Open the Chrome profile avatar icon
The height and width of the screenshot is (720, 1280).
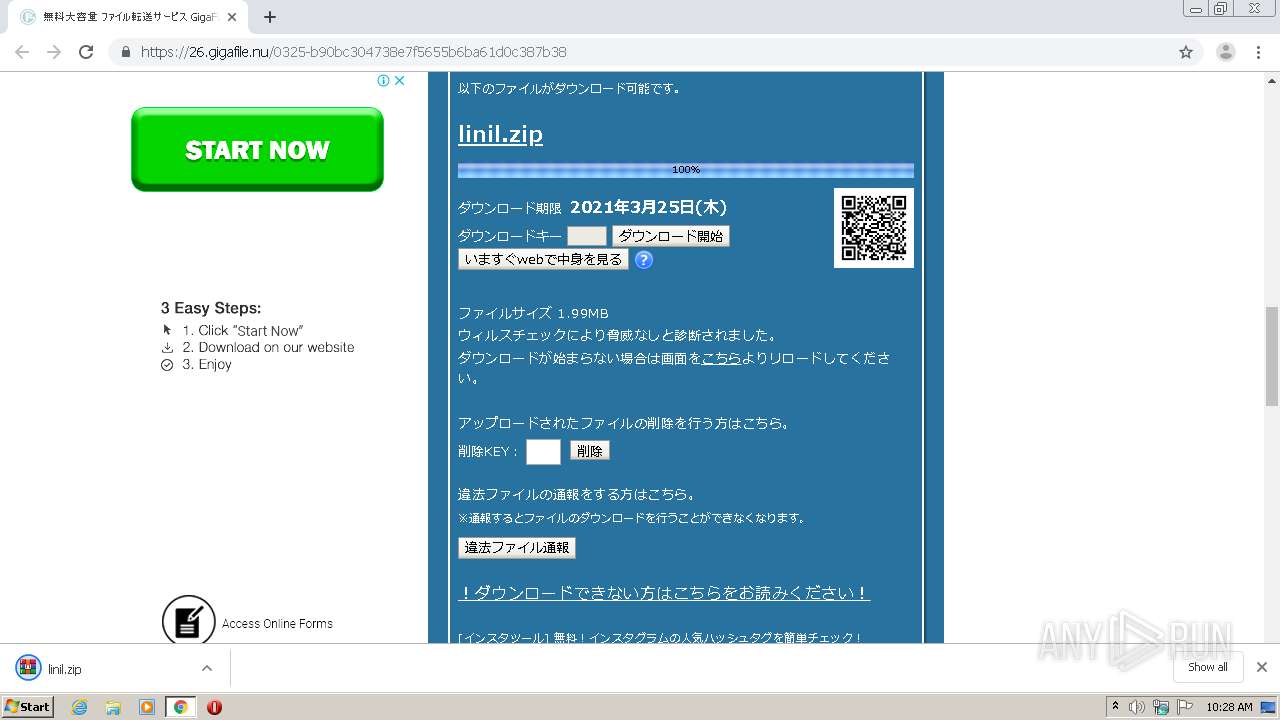(x=1225, y=52)
